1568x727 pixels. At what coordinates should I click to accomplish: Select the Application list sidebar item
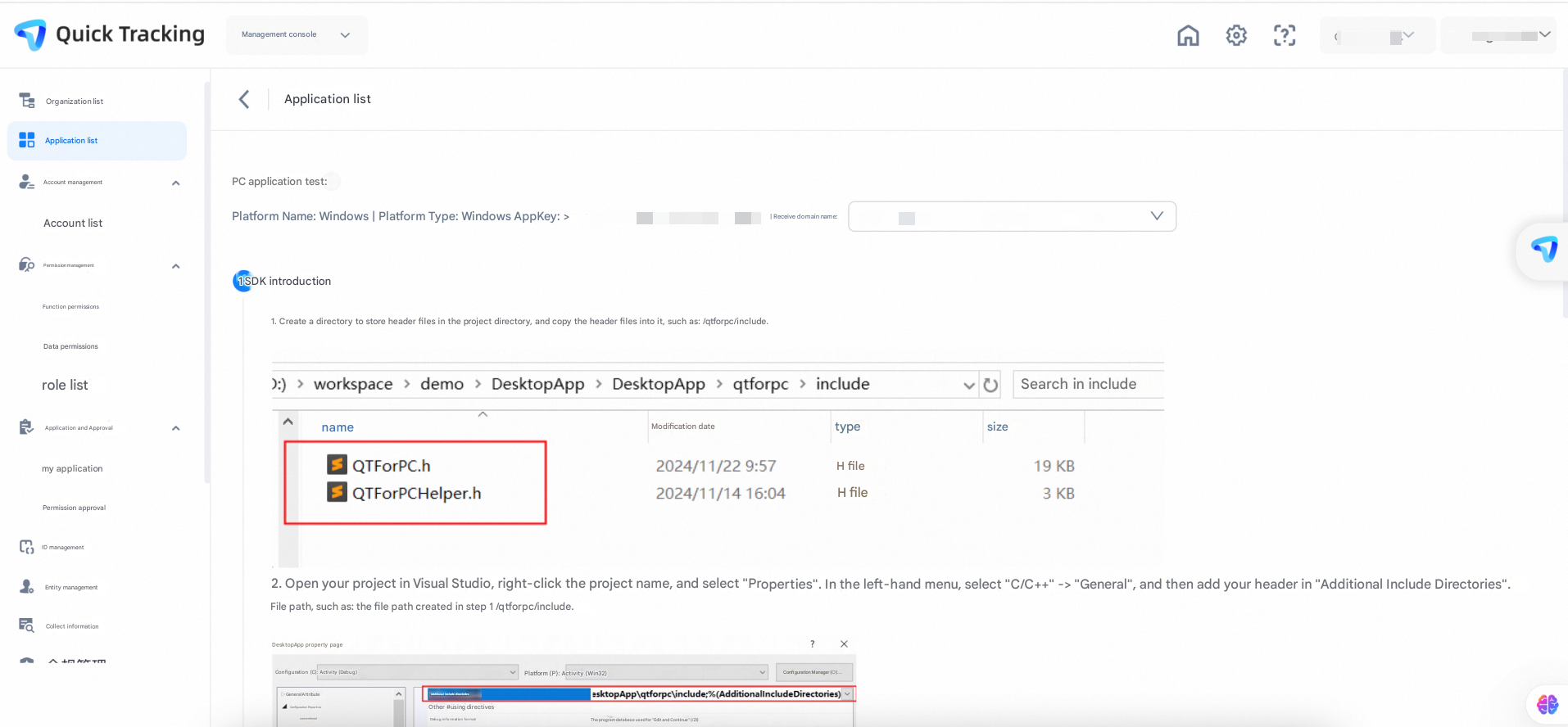(97, 141)
